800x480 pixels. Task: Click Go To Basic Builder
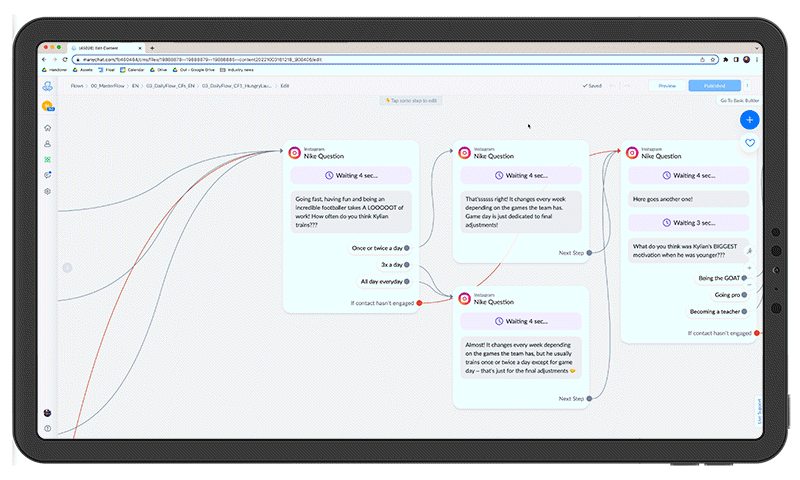pos(739,100)
